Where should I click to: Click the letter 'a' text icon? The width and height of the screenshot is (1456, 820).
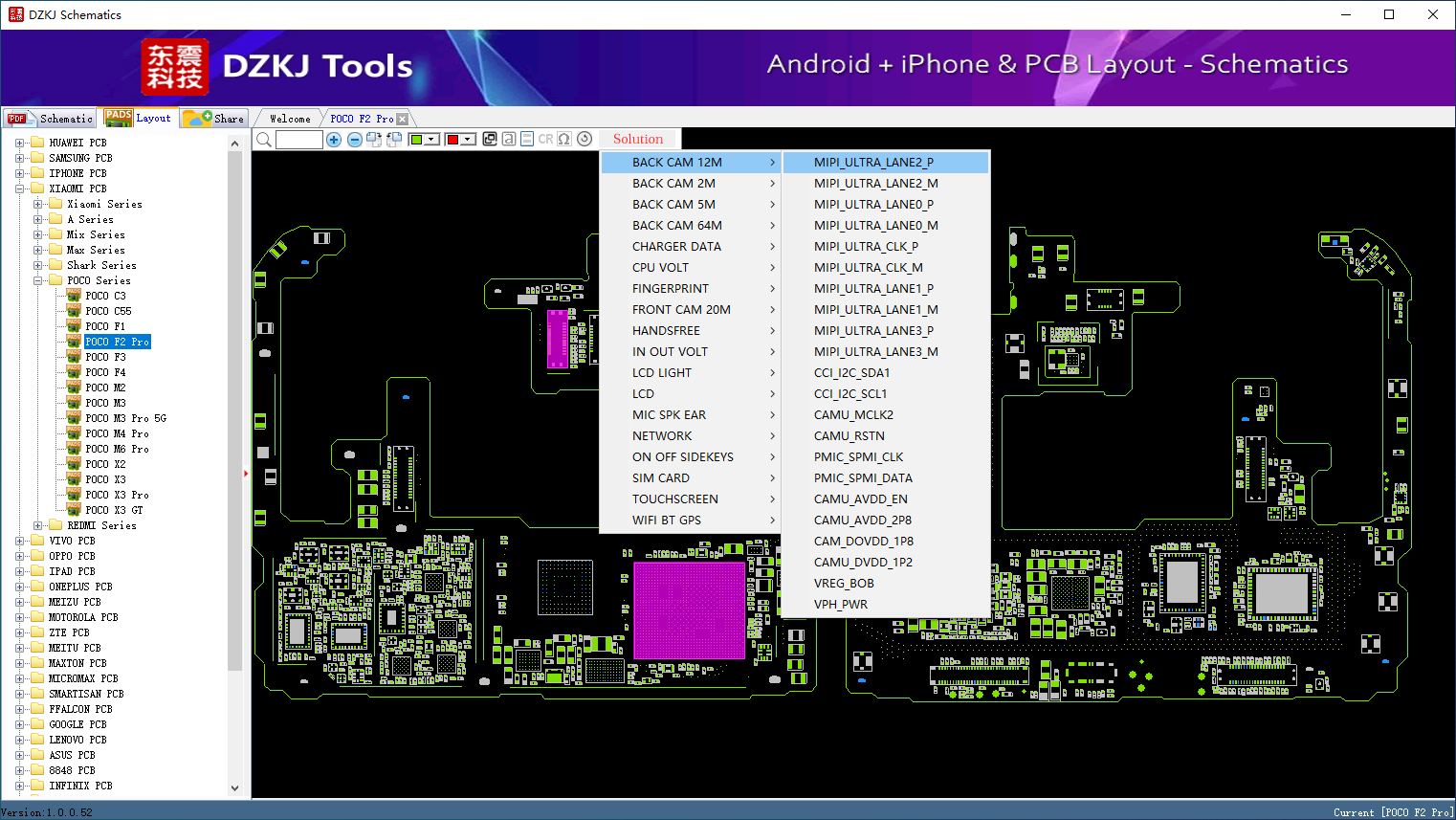(x=509, y=139)
